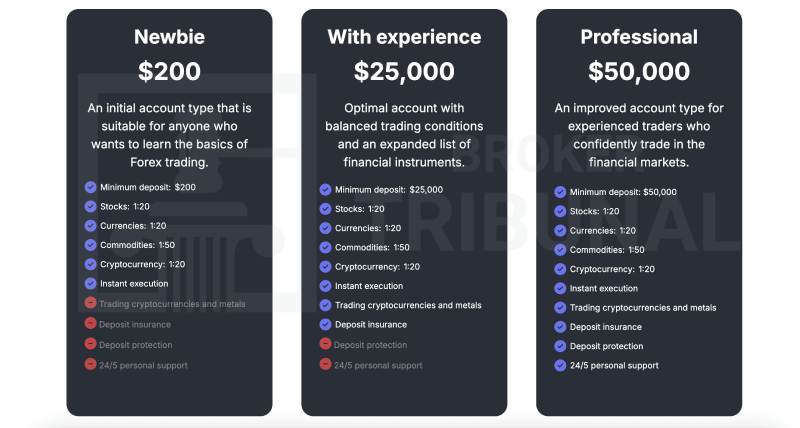Click the checkmark next to Professional Cryptocurrency 1:20

(560, 269)
